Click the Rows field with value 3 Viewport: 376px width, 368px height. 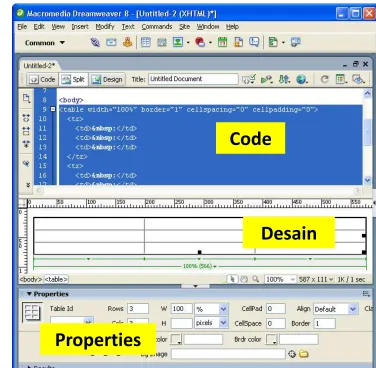pyautogui.click(x=138, y=309)
